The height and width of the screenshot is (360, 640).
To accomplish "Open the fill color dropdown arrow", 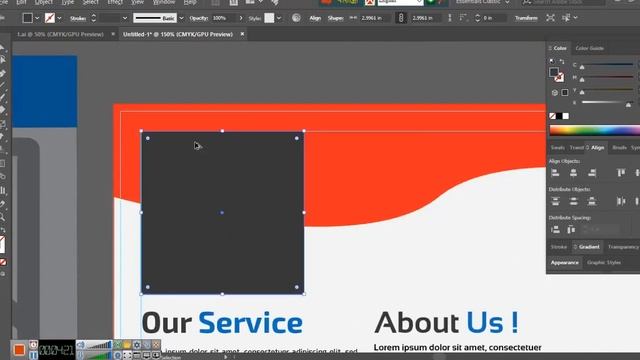I will 37,18.
